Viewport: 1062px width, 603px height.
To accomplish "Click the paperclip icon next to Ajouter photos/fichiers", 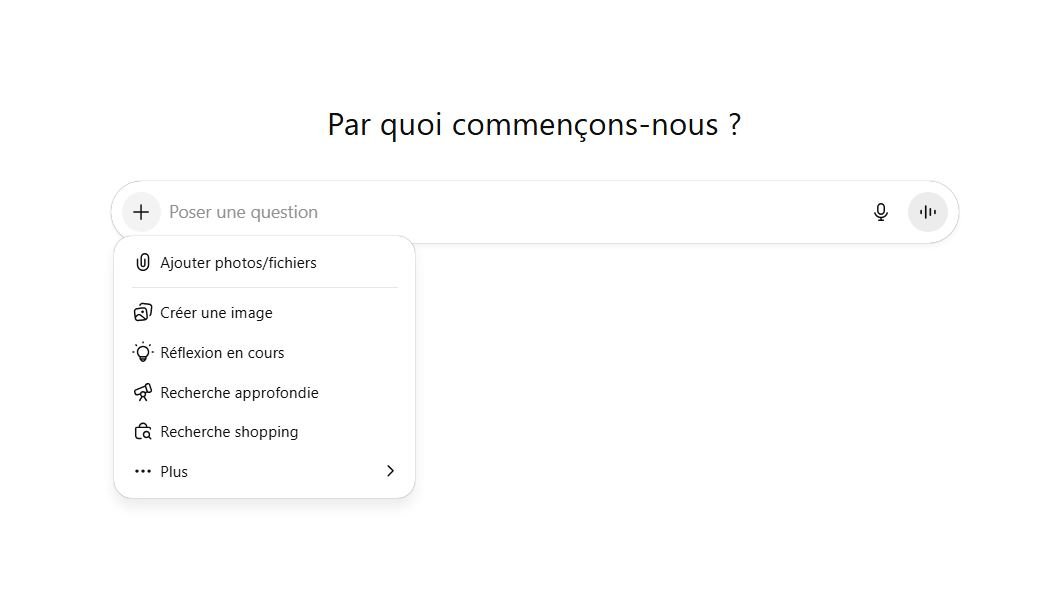I will pos(143,262).
